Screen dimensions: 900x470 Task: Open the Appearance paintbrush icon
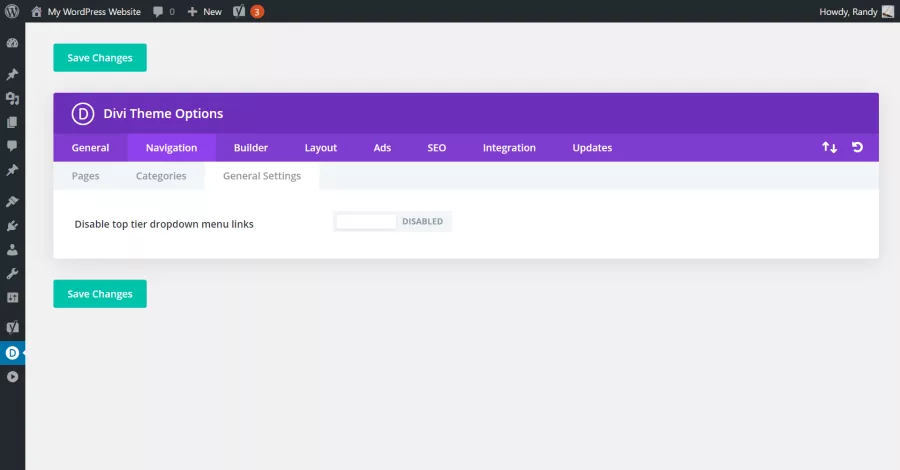pyautogui.click(x=12, y=201)
